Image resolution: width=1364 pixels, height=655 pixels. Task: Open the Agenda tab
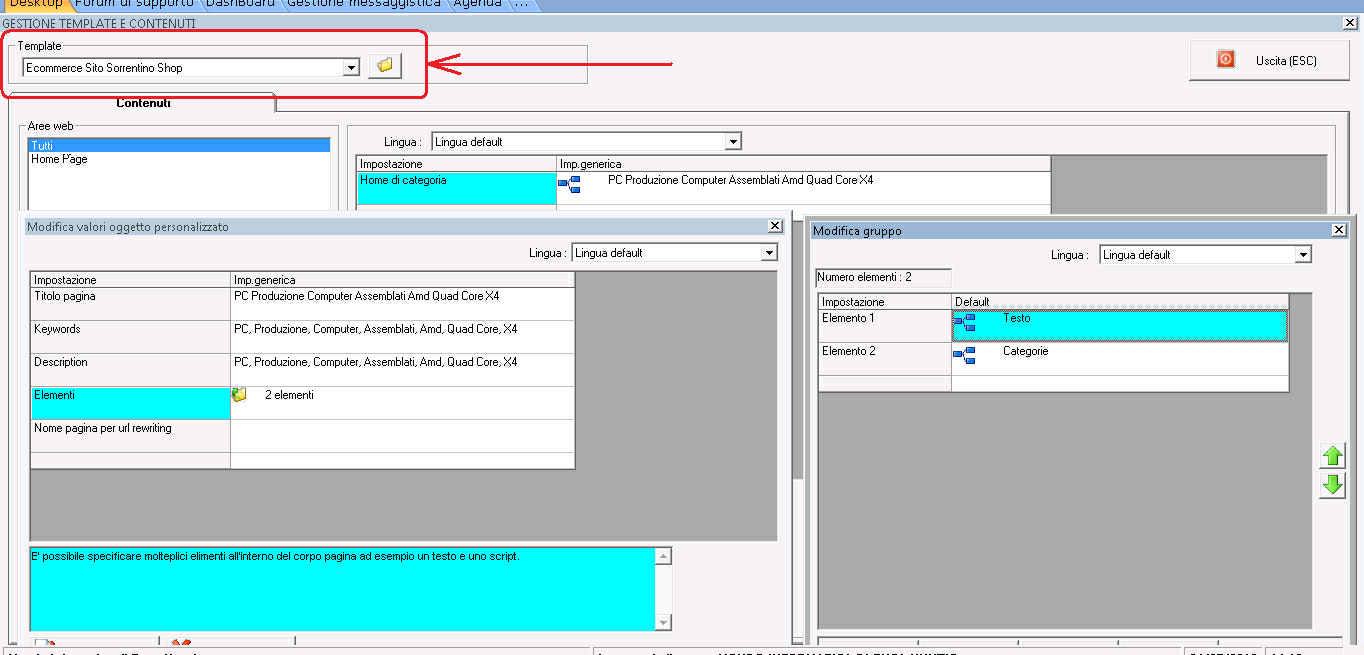click(x=477, y=4)
